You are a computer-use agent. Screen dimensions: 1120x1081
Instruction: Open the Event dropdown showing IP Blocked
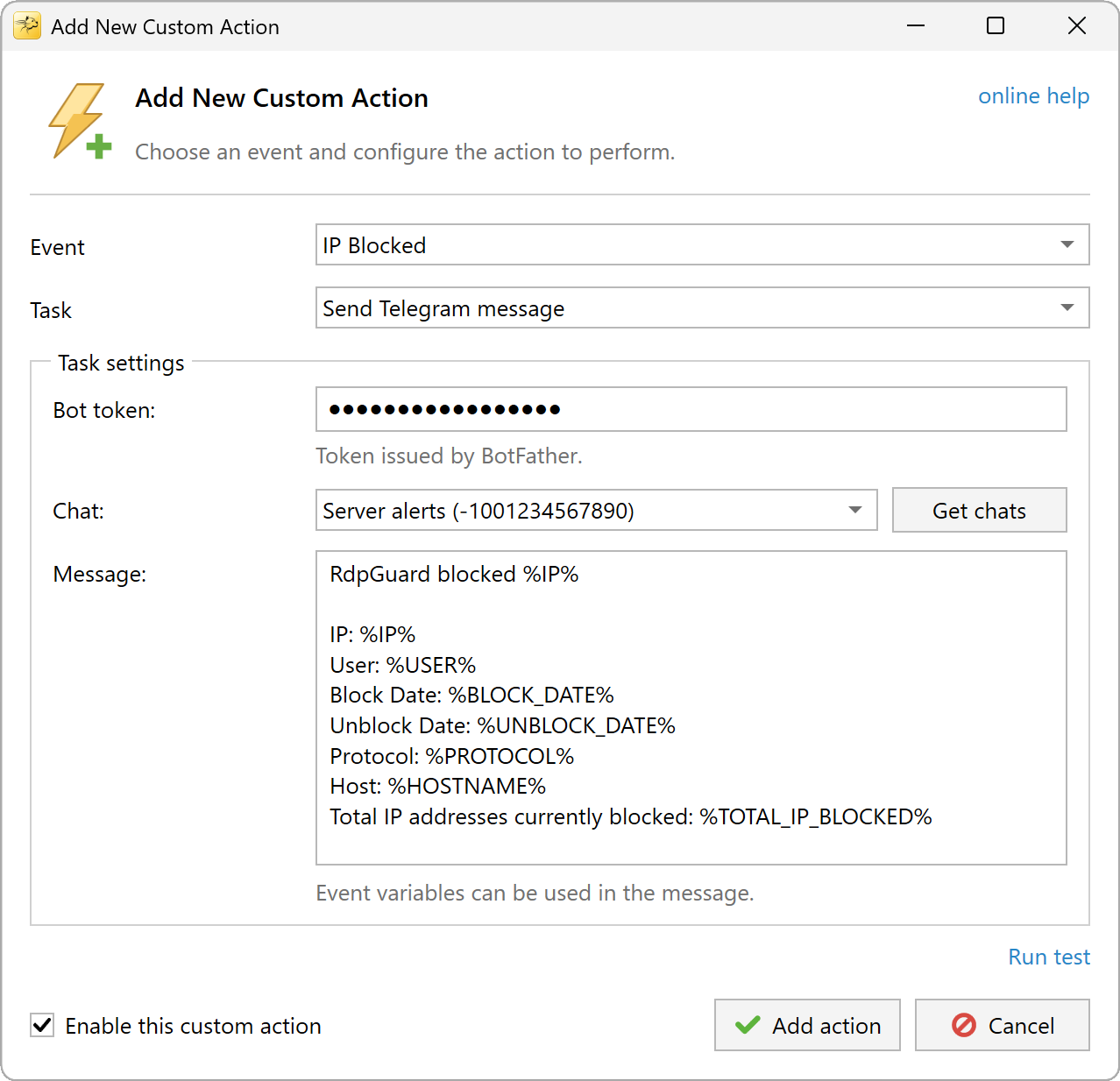click(702, 244)
